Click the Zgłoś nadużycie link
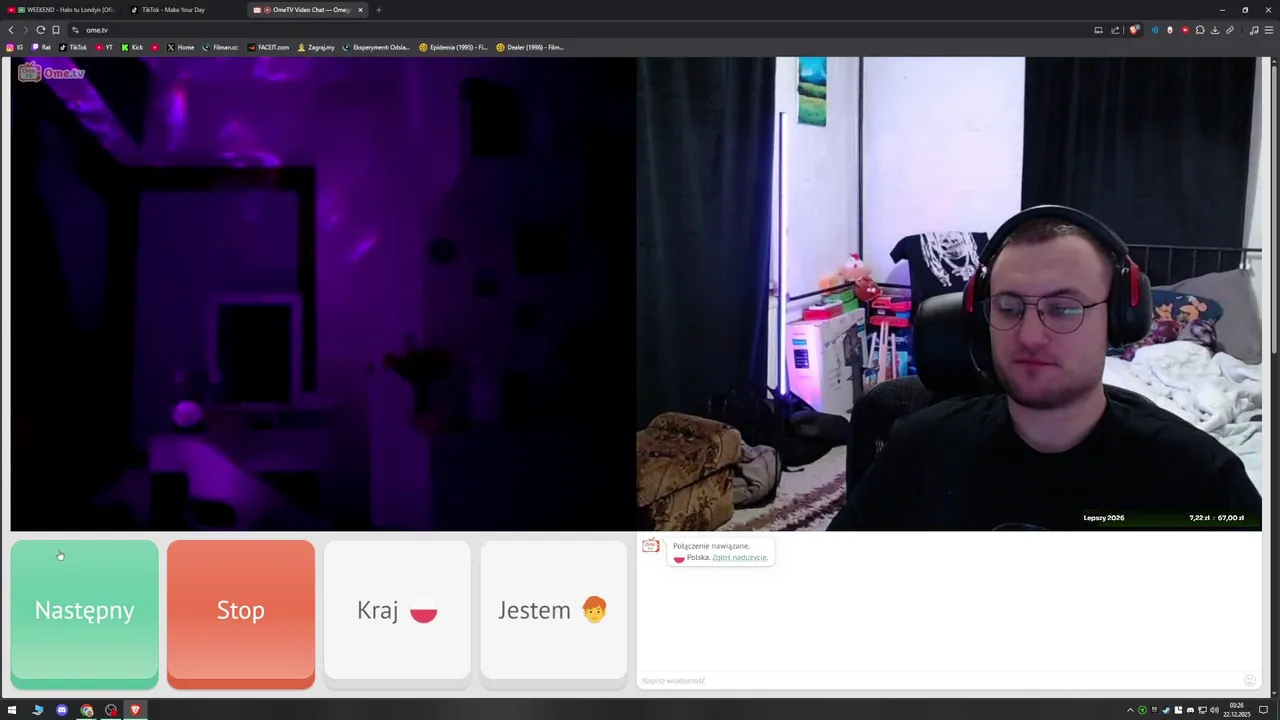 740,557
